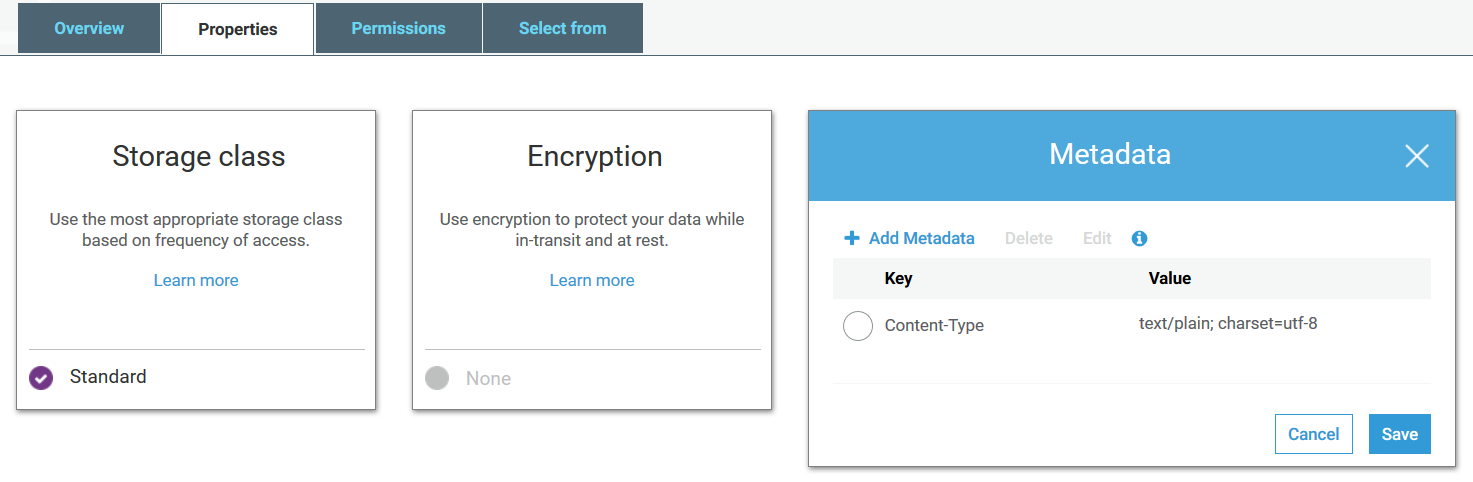Select the Content-Type metadata row radio
Screen dimensions: 1473x482
tap(858, 326)
